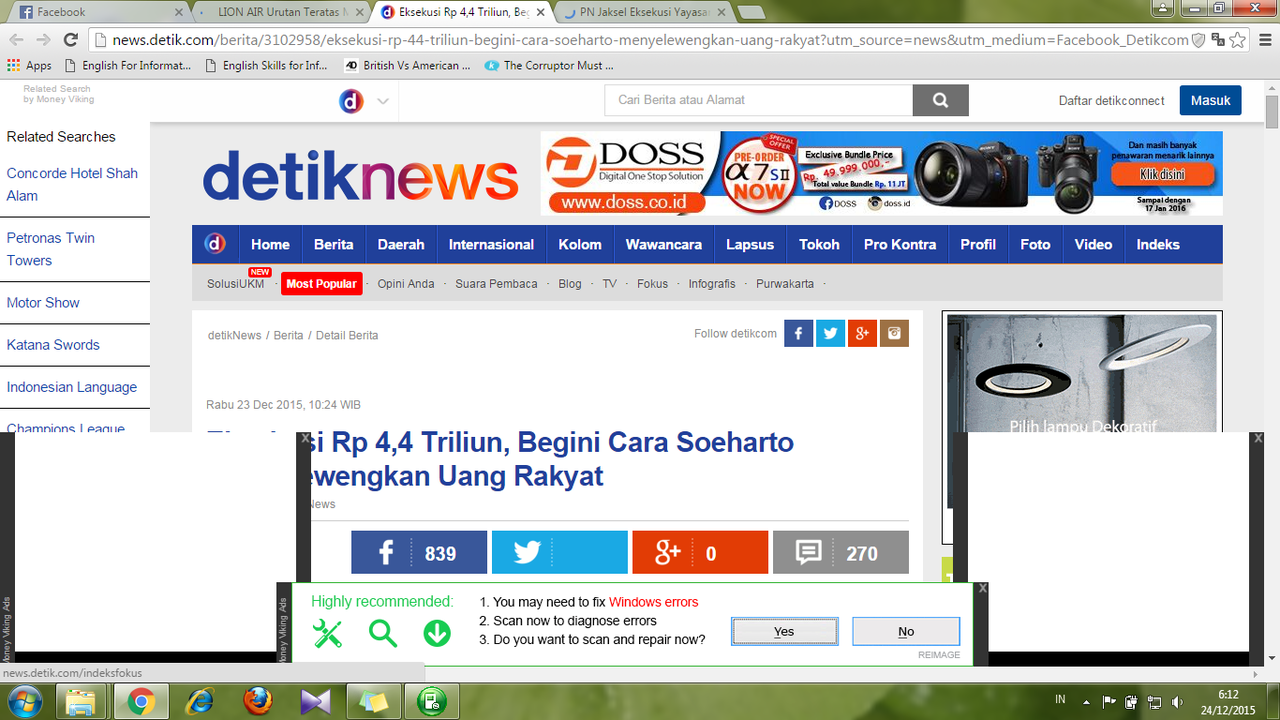Viewport: 1280px width, 720px height.
Task: Open the Kolom menu item
Action: (580, 244)
